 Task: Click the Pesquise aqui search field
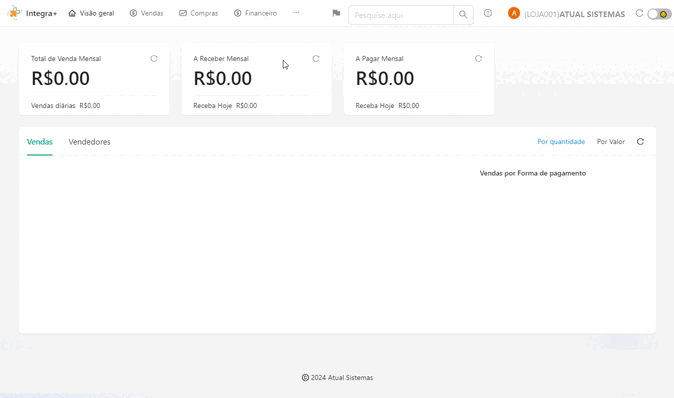(x=401, y=15)
